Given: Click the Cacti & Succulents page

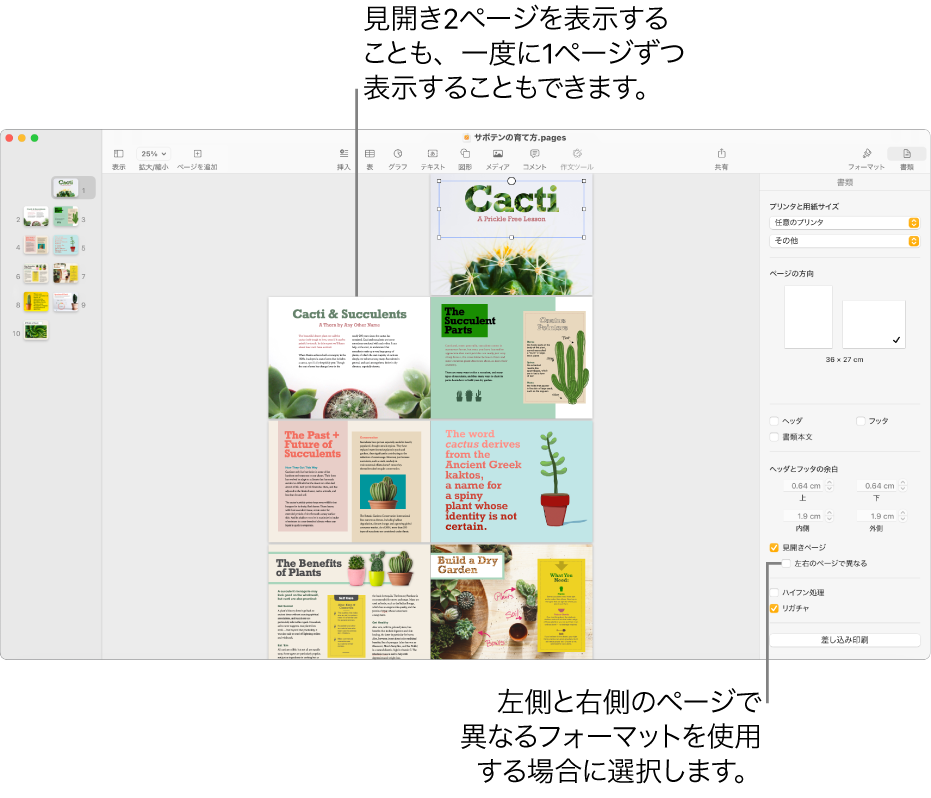Looking at the screenshot, I should click(349, 358).
